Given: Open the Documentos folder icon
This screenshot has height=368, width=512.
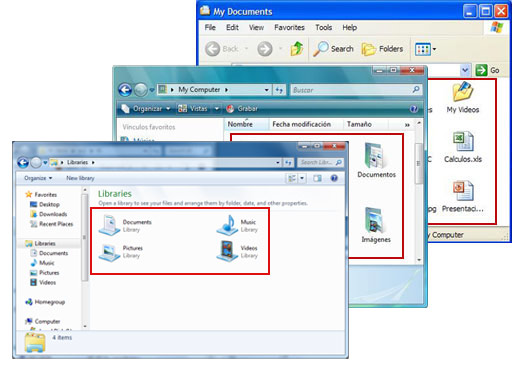Looking at the screenshot, I should pyautogui.click(x=375, y=156).
